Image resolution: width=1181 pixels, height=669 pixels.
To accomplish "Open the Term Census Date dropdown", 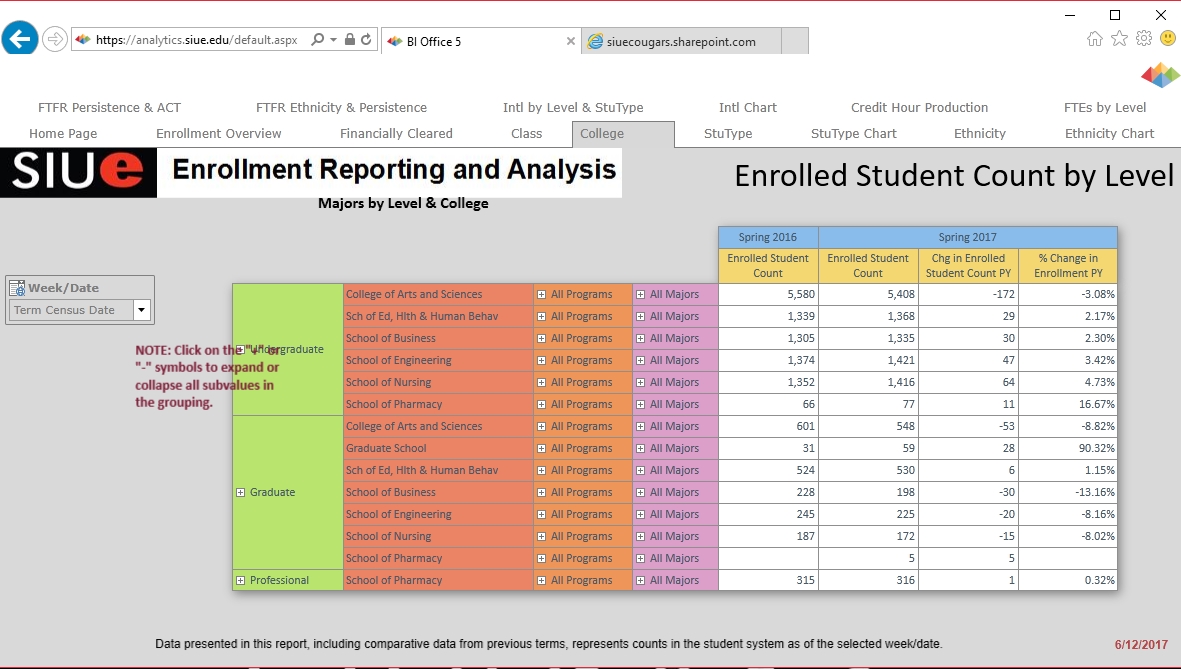I will pos(141,310).
